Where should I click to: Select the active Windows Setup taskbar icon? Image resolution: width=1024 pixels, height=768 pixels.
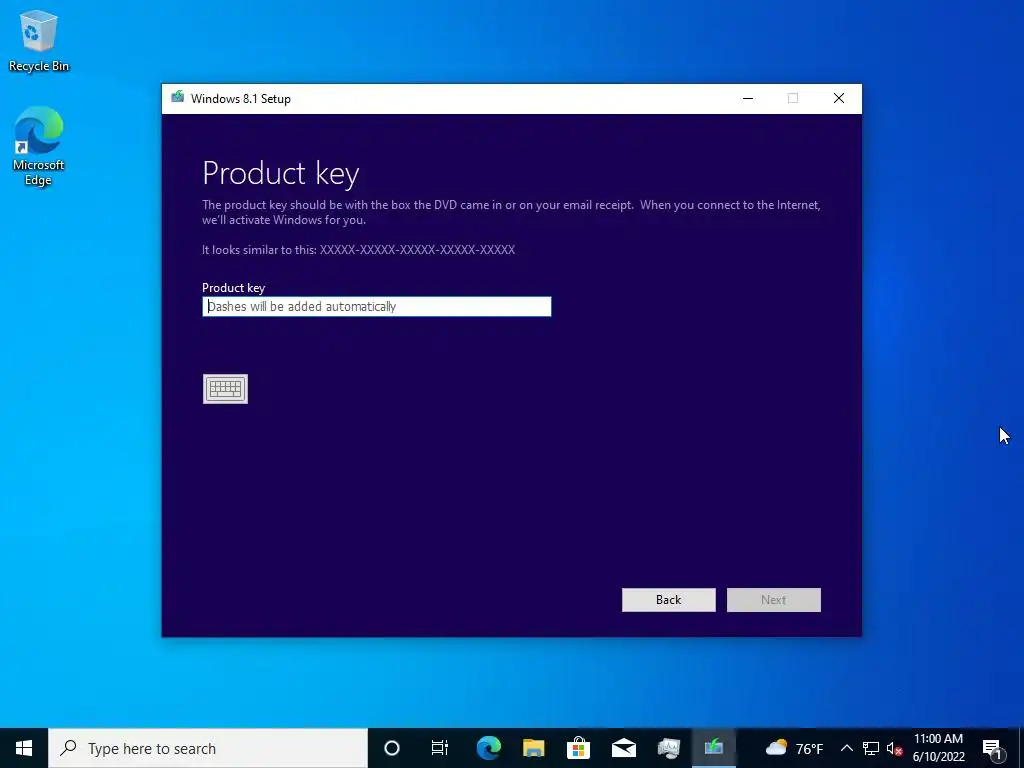[714, 748]
